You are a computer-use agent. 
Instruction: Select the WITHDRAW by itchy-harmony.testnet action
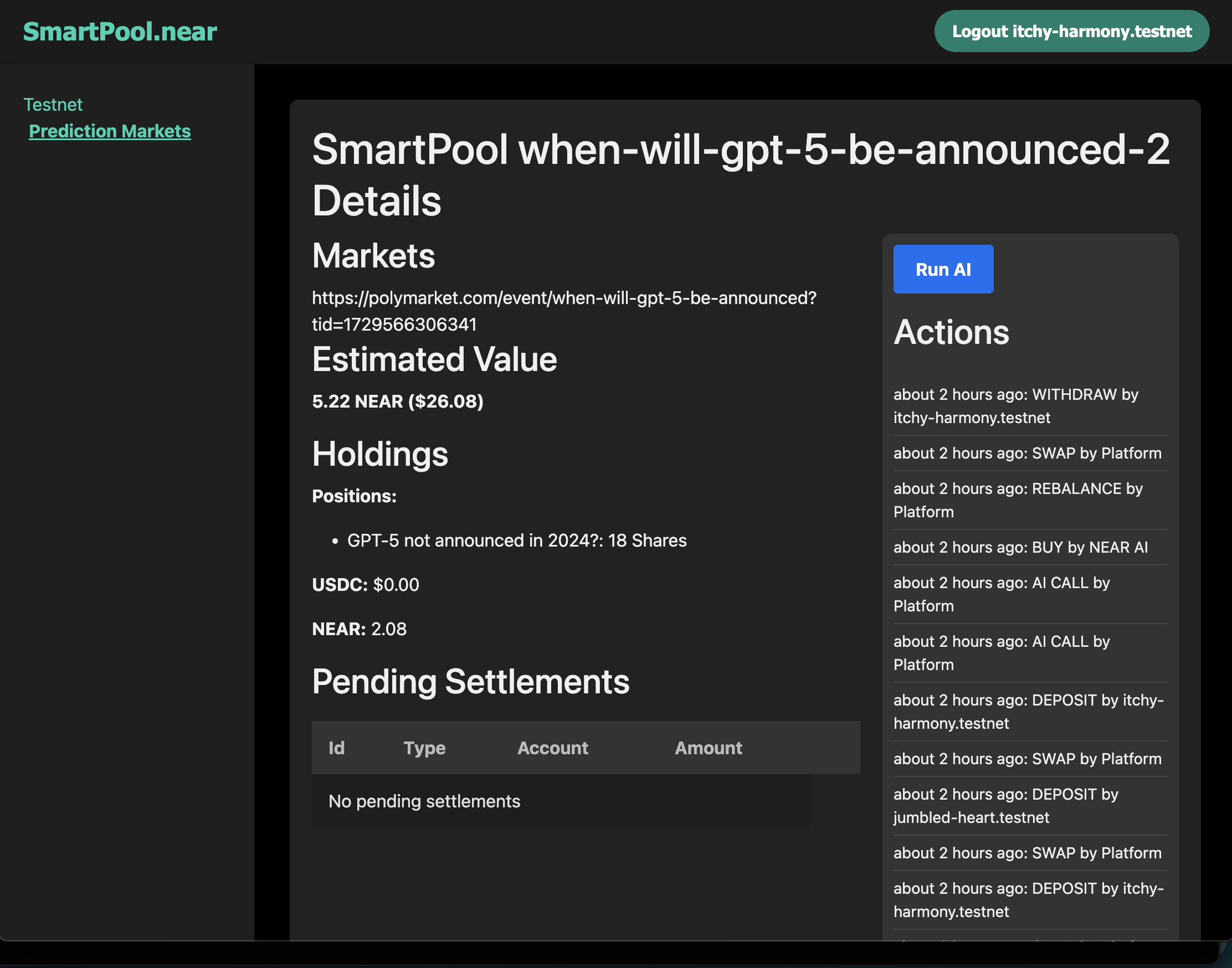point(1015,406)
